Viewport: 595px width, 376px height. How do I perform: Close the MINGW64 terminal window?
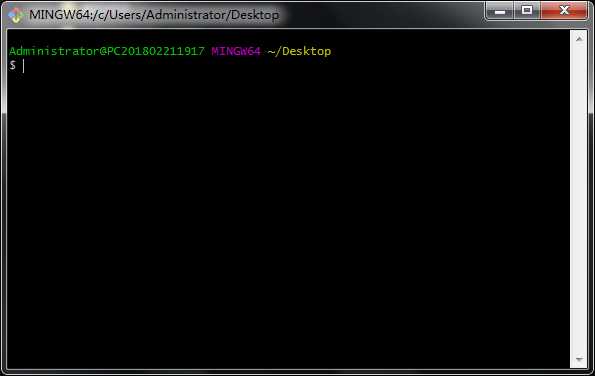click(564, 11)
